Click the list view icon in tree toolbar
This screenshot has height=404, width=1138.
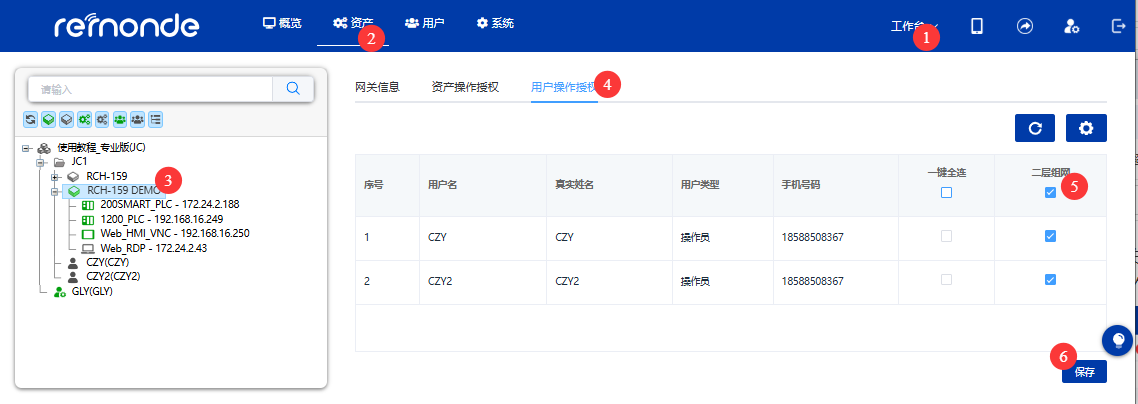tap(155, 120)
